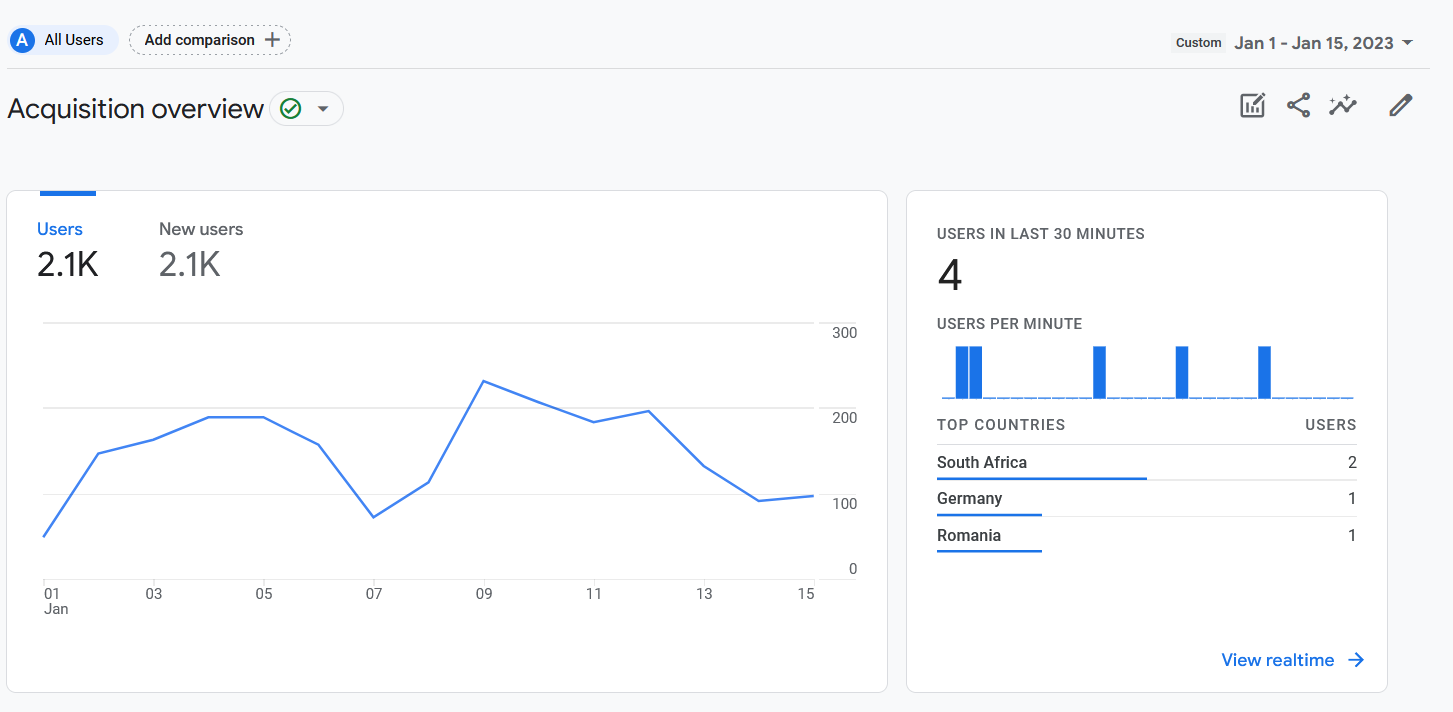Open the Insights sparkle icon
The image size is (1453, 712).
point(1342,106)
